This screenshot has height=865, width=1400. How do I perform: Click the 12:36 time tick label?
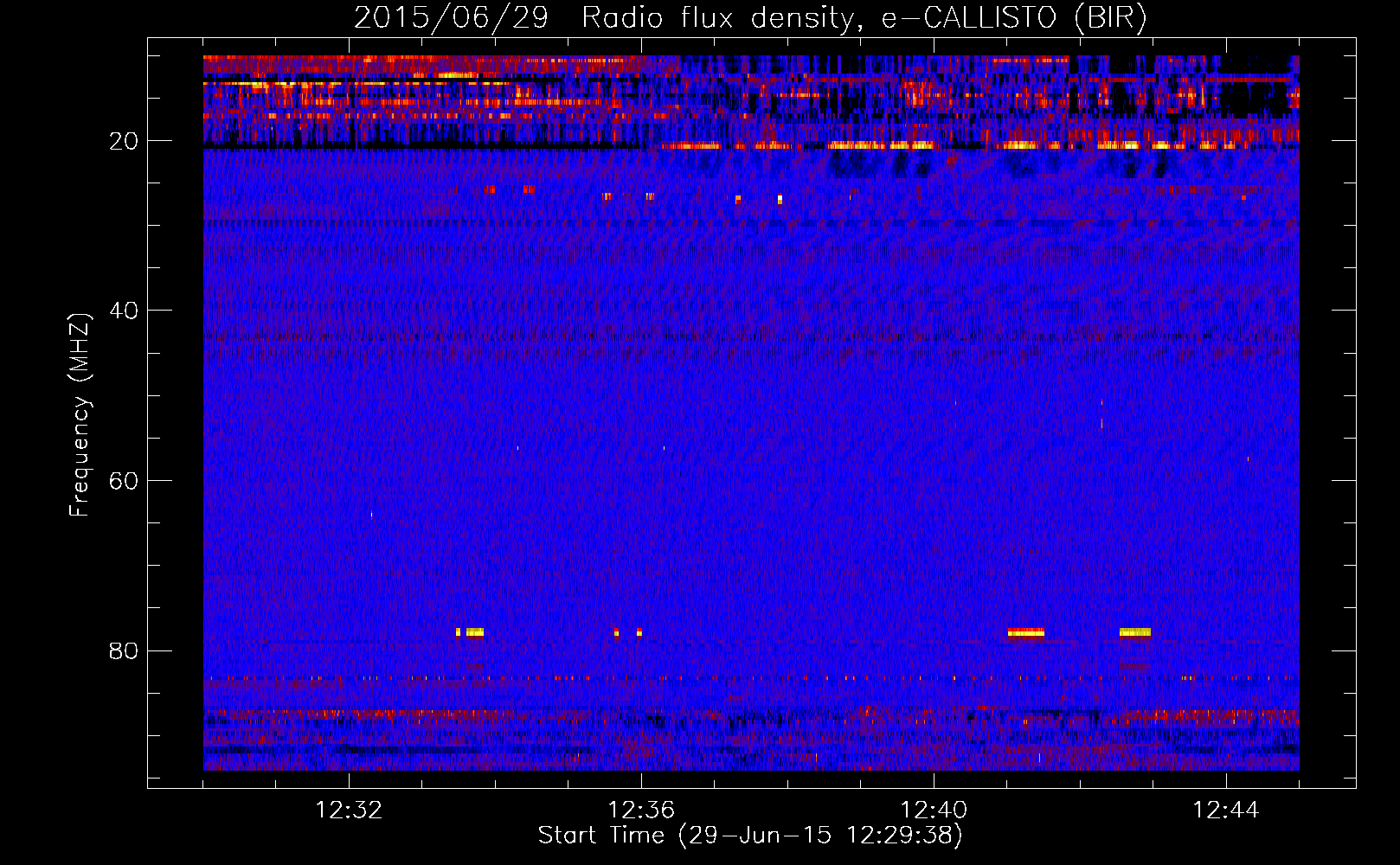[641, 811]
